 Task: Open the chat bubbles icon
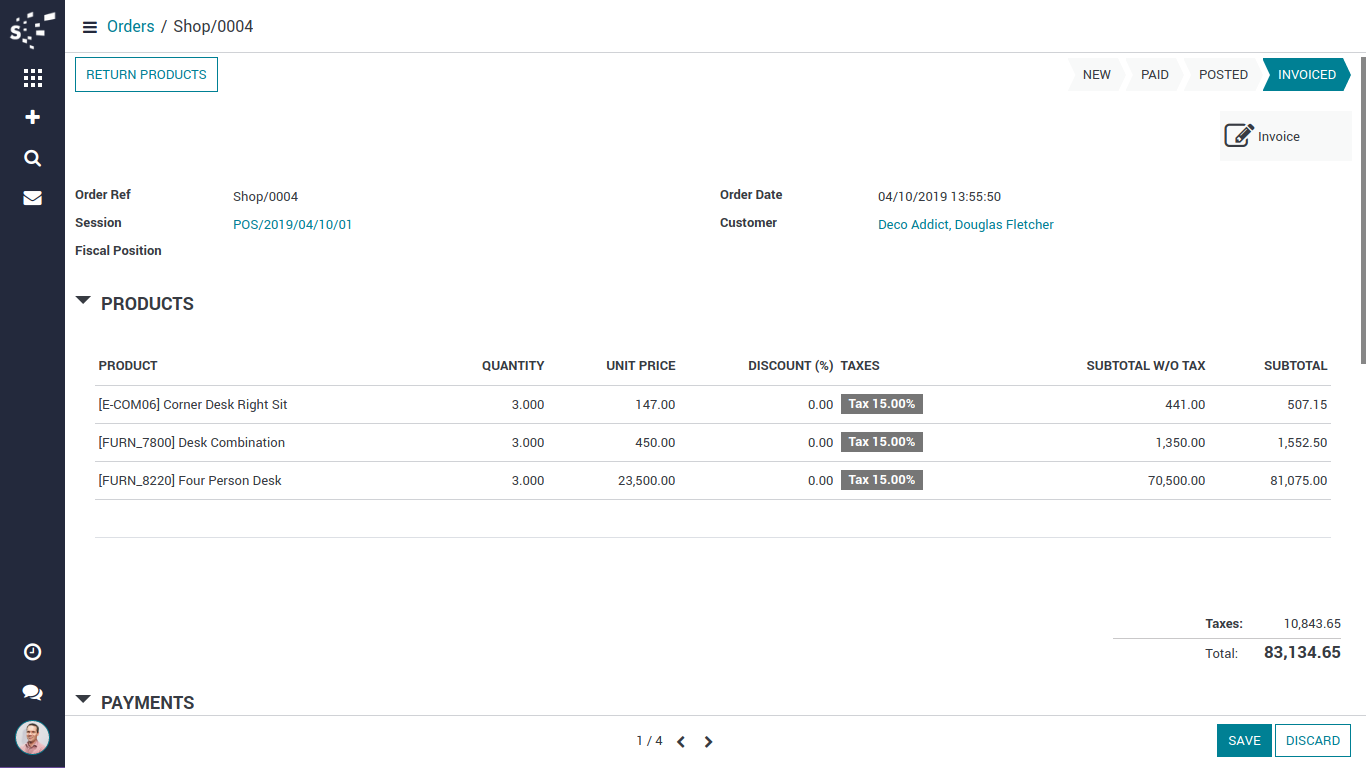(32, 692)
